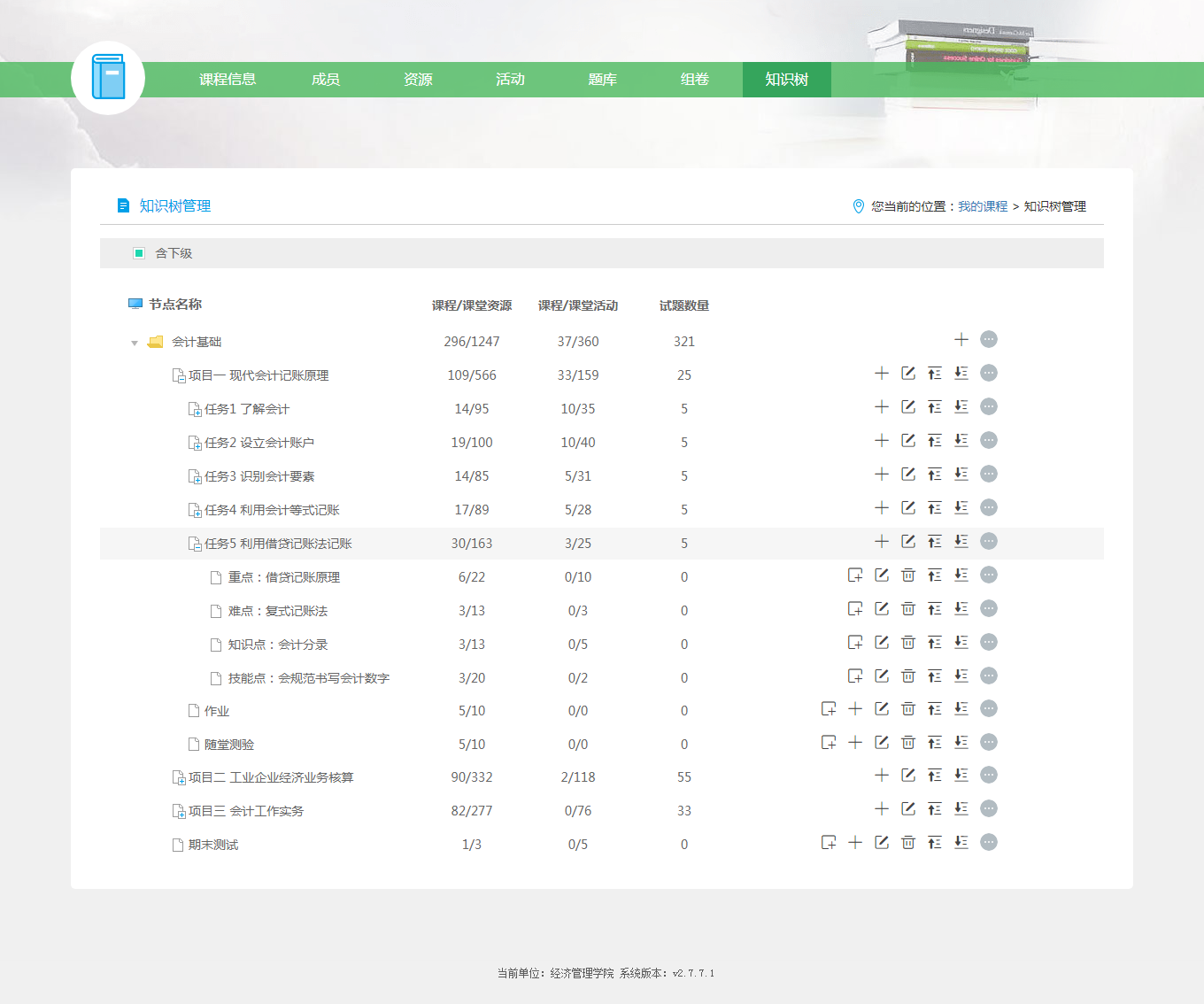Click resource count 82/277 for 项目三
The width and height of the screenshot is (1204, 1004).
[472, 811]
